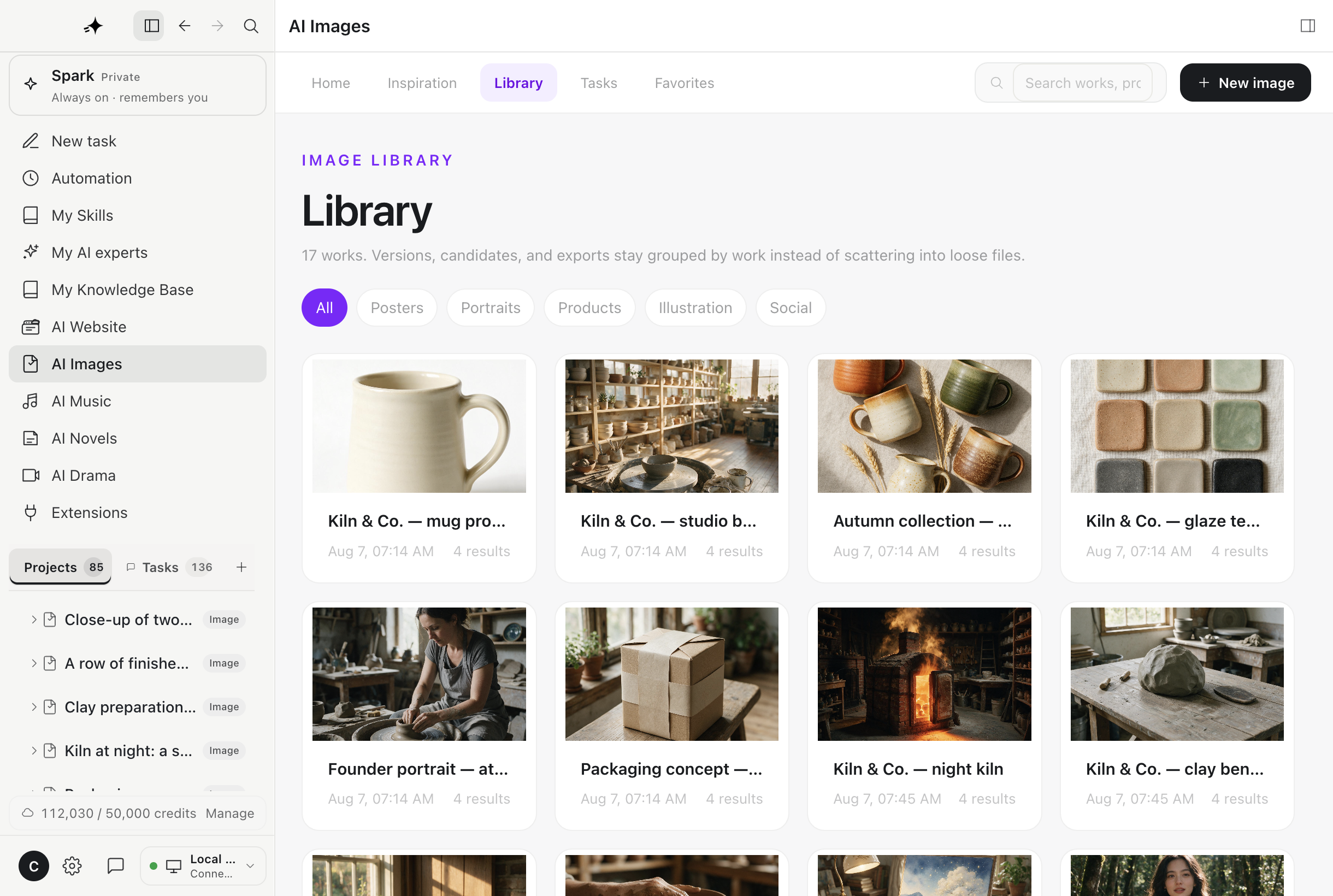Click the 'Kiln & Co. — night kiln' title

coord(918,769)
